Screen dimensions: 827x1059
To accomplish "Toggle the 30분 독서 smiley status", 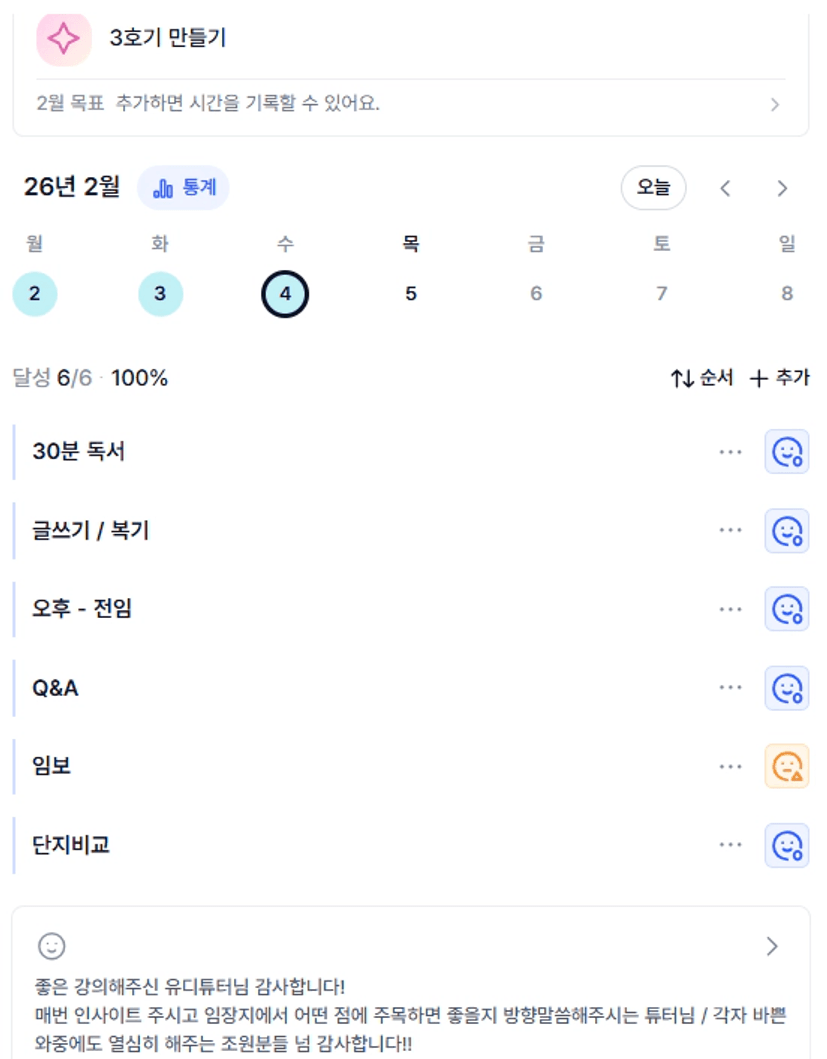I will (x=787, y=452).
